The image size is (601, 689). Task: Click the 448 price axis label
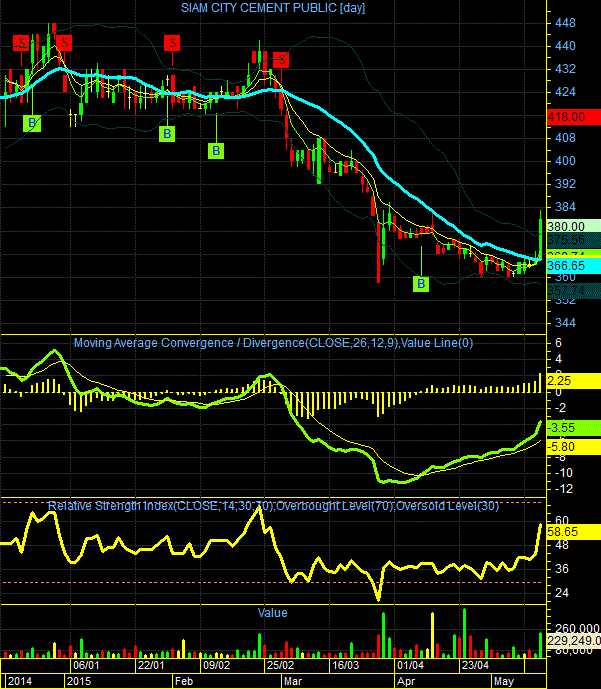[565, 23]
